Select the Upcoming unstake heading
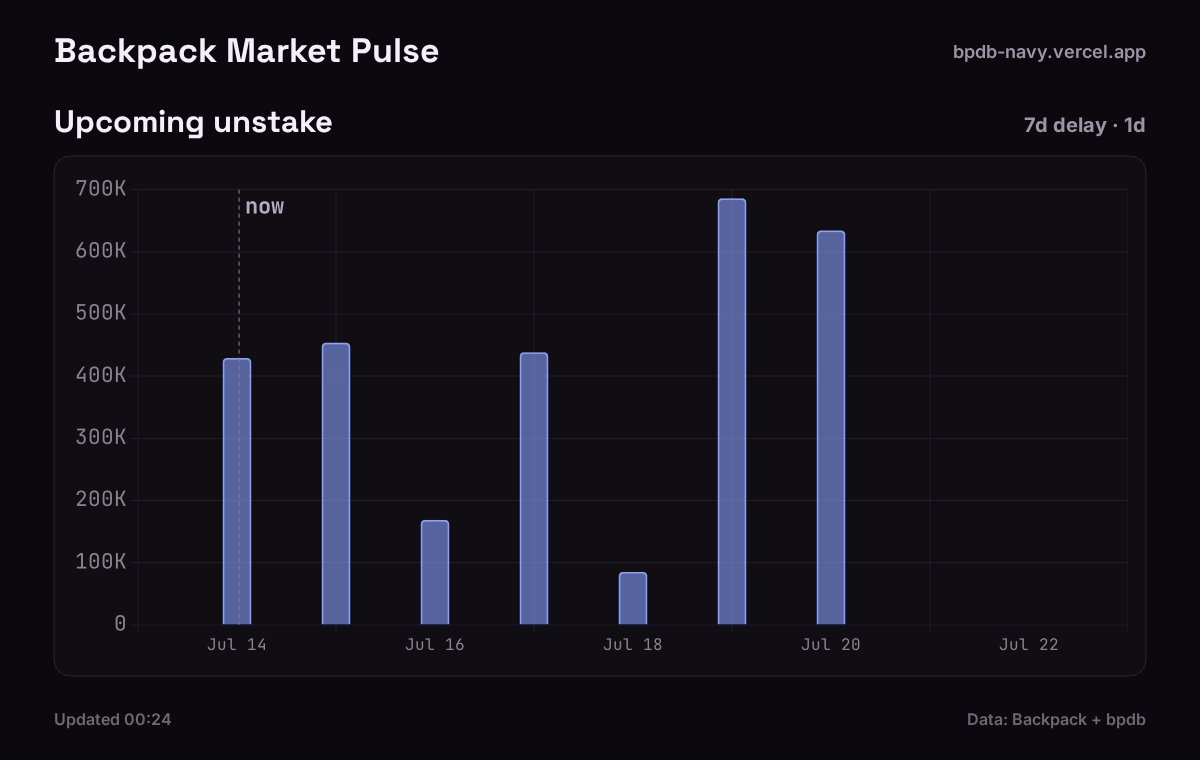The width and height of the screenshot is (1200, 760). 193,123
